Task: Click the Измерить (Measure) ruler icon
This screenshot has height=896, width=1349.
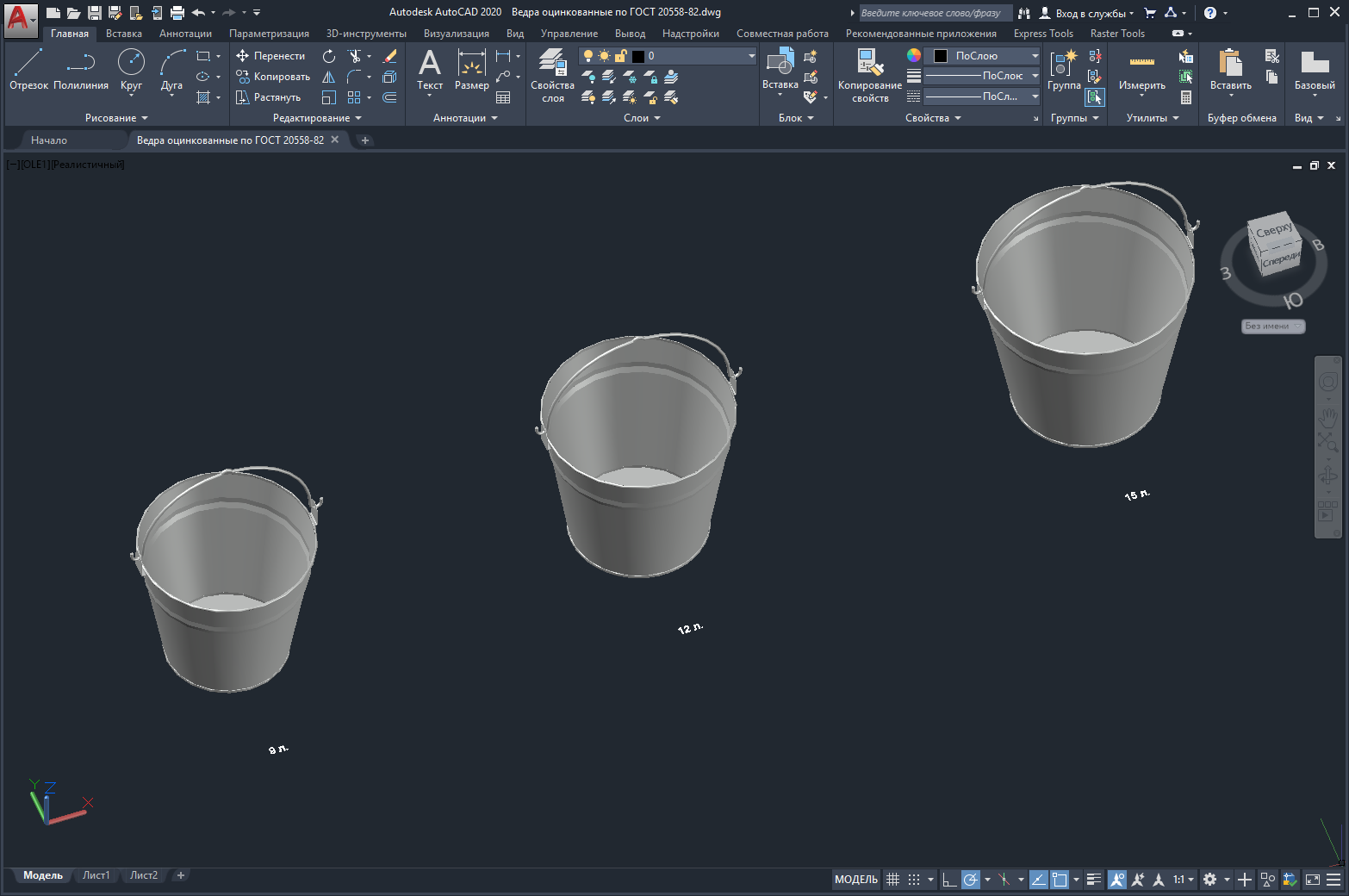Action: click(1141, 63)
